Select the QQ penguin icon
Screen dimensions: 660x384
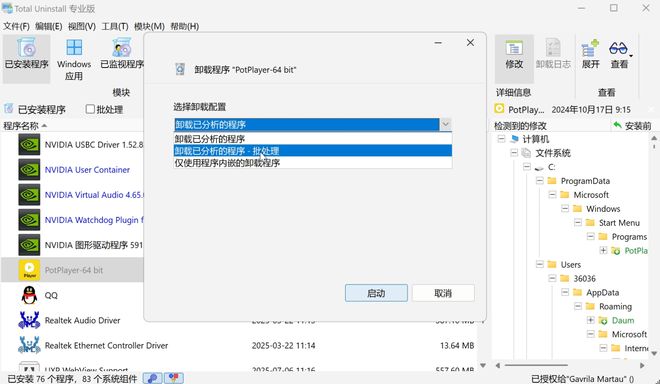point(29,295)
